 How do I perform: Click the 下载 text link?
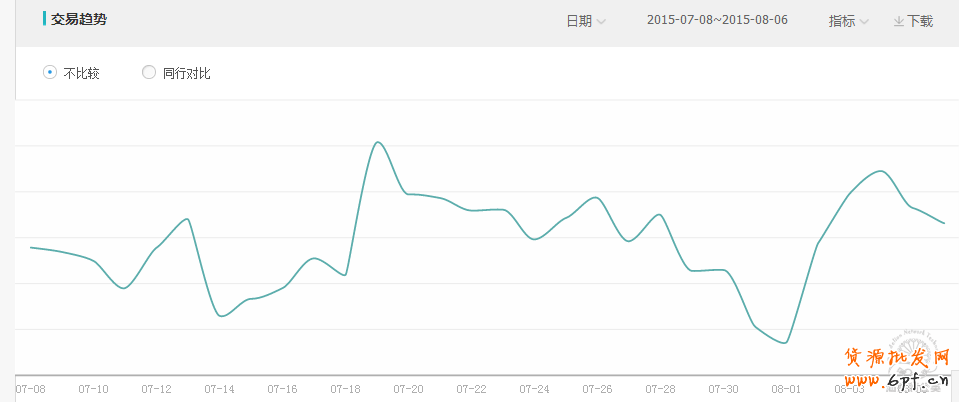pyautogui.click(x=920, y=21)
